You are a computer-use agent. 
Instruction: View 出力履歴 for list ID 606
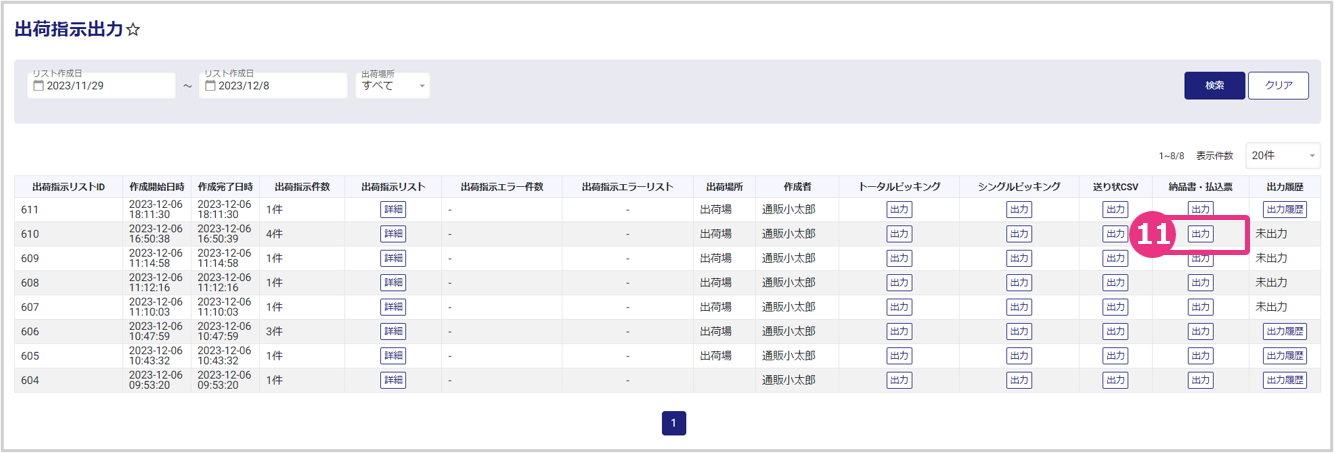pos(1285,331)
